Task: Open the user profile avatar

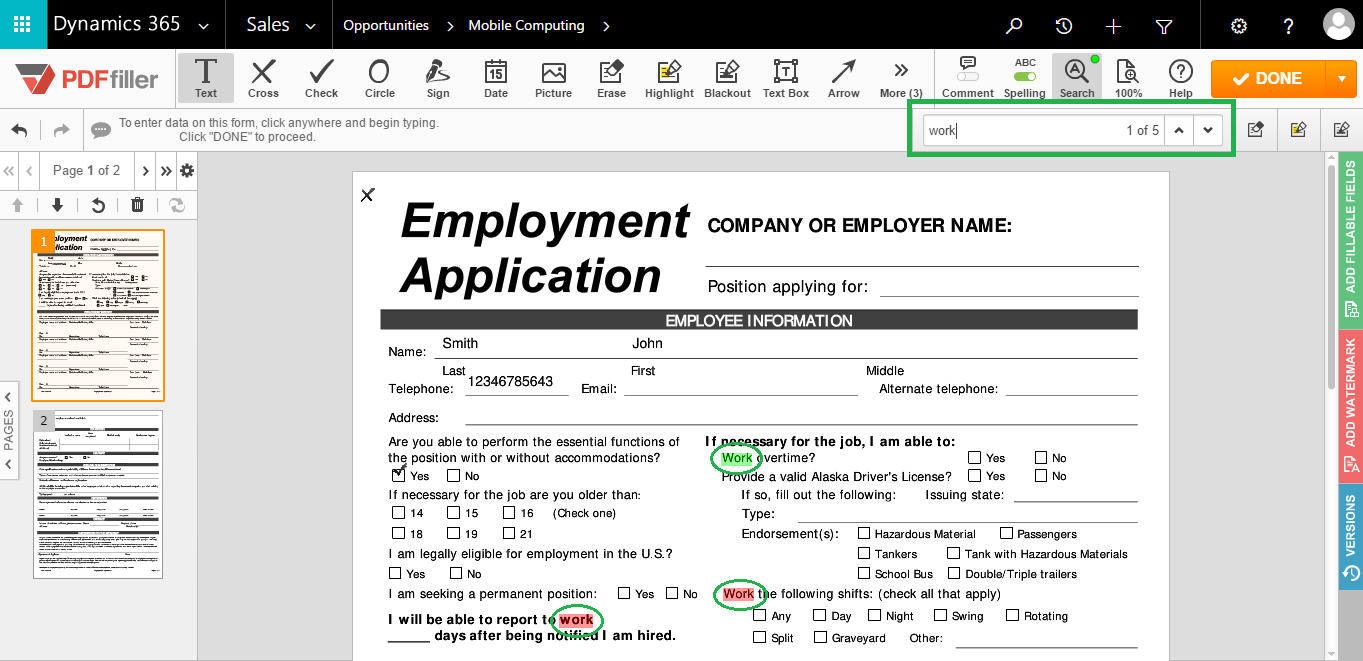Action: [1338, 25]
